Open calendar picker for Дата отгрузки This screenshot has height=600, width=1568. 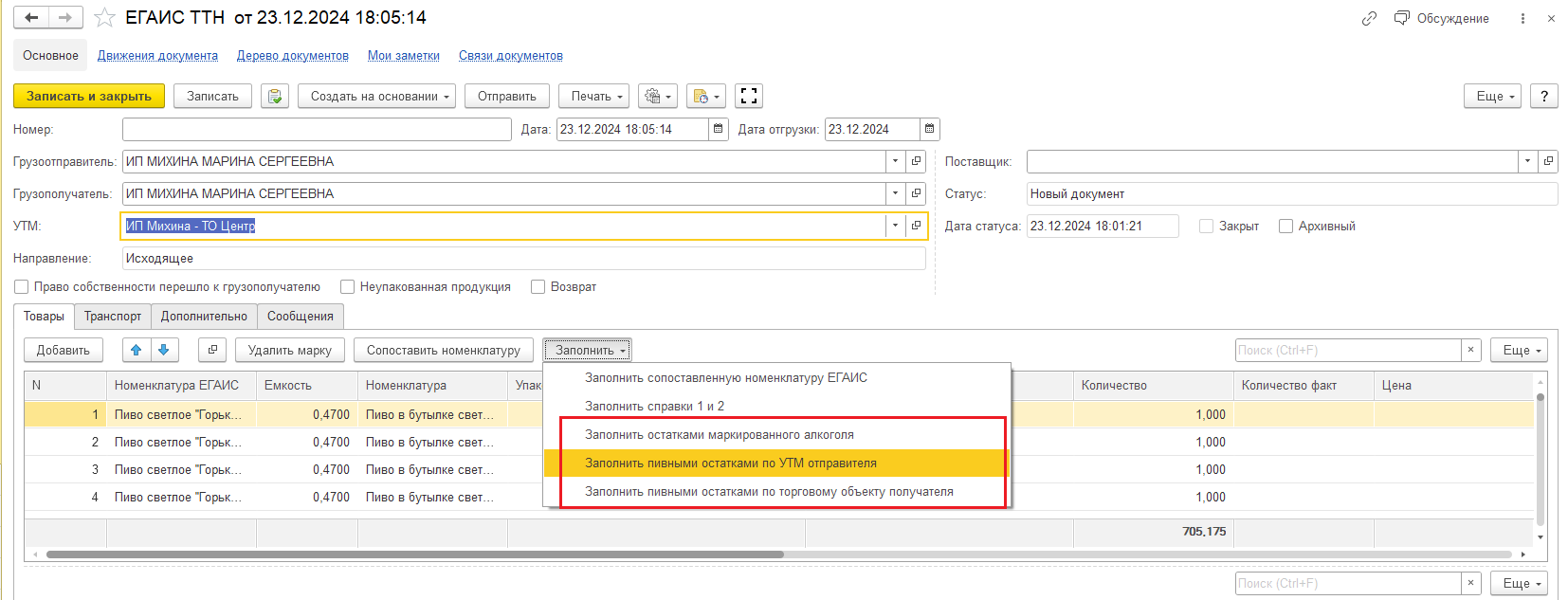(x=929, y=129)
